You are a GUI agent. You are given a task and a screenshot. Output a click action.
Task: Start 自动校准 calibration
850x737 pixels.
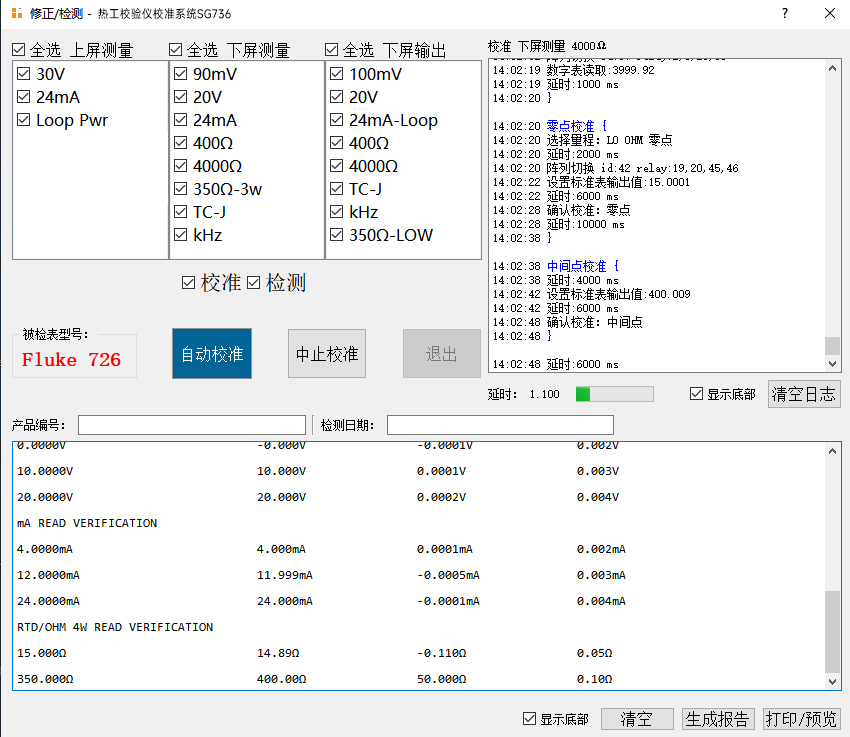[x=212, y=354]
